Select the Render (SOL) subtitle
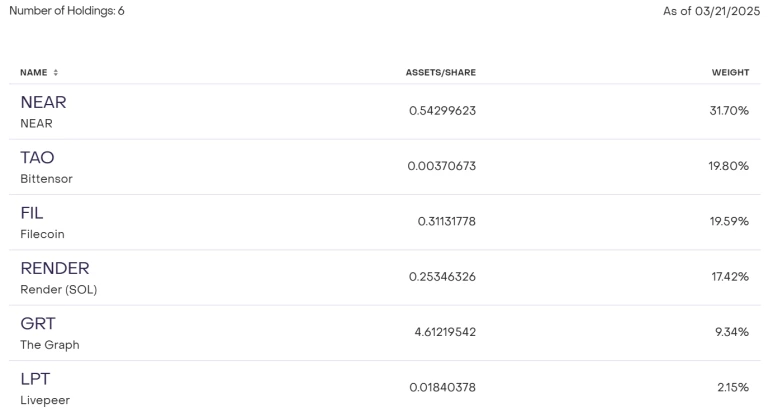The image size is (773, 417). pos(59,289)
